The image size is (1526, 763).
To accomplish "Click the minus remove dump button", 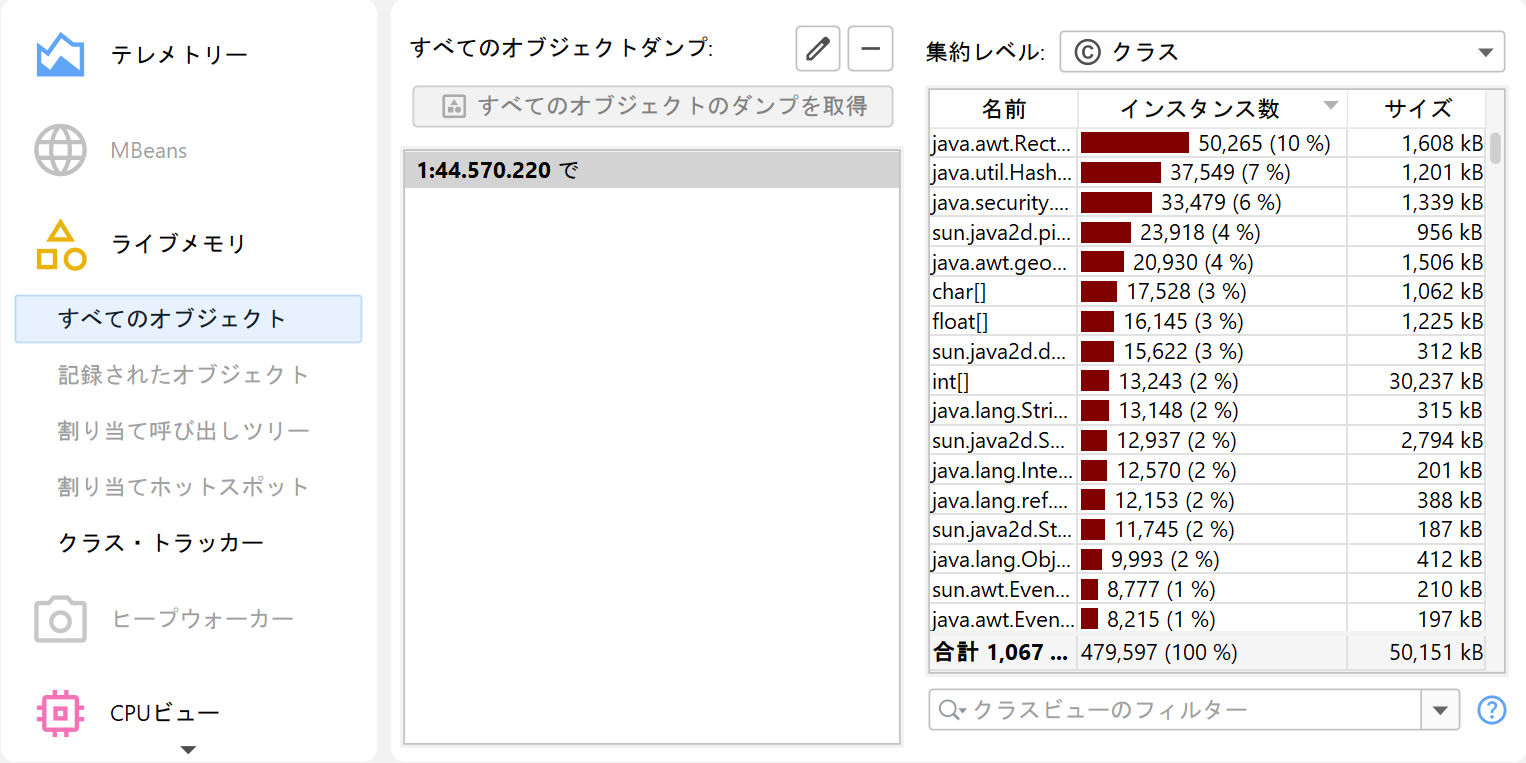I will (870, 49).
